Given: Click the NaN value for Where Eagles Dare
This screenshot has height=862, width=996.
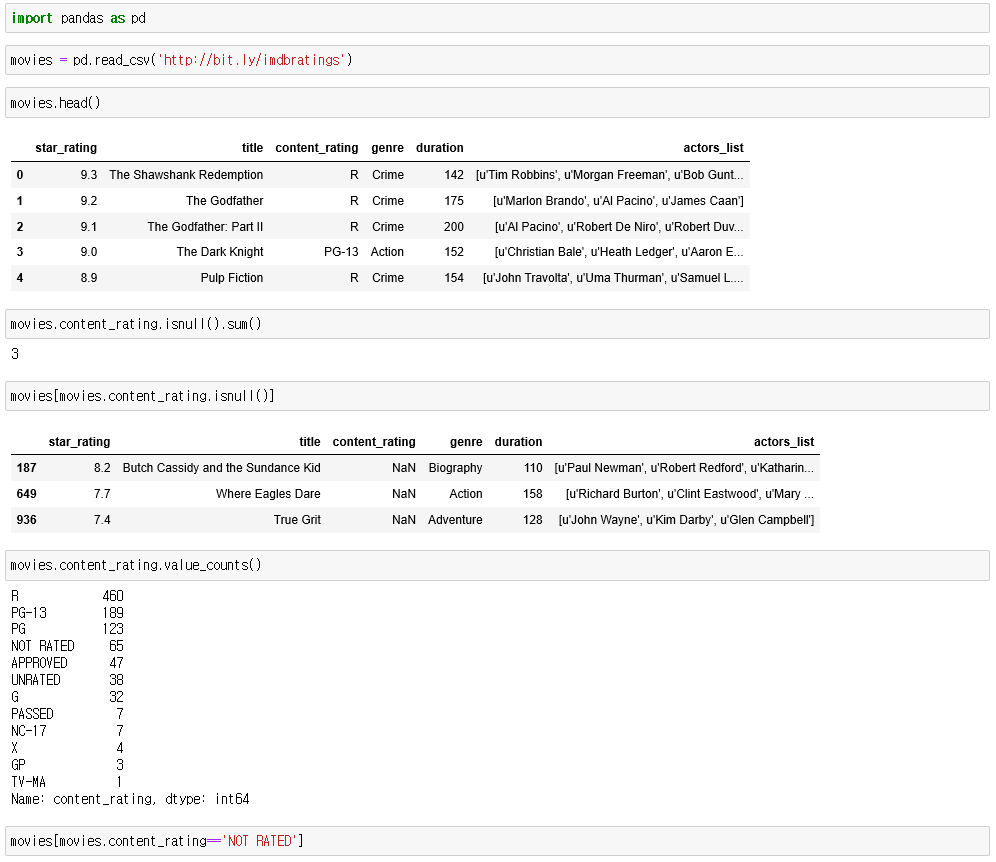Looking at the screenshot, I should tap(403, 493).
